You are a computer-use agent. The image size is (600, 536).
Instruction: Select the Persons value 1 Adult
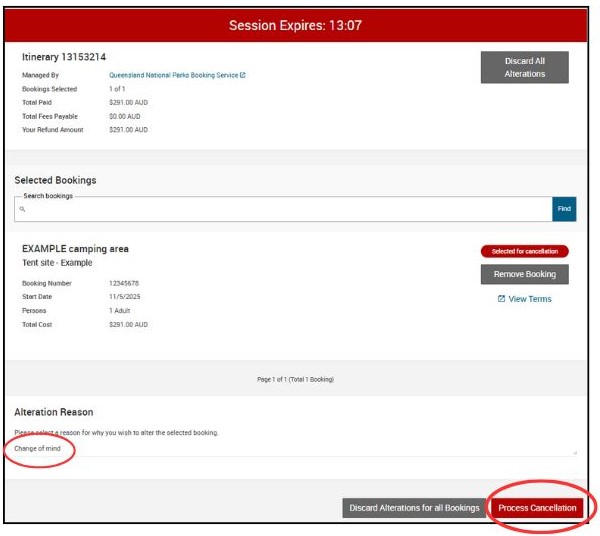(x=119, y=311)
